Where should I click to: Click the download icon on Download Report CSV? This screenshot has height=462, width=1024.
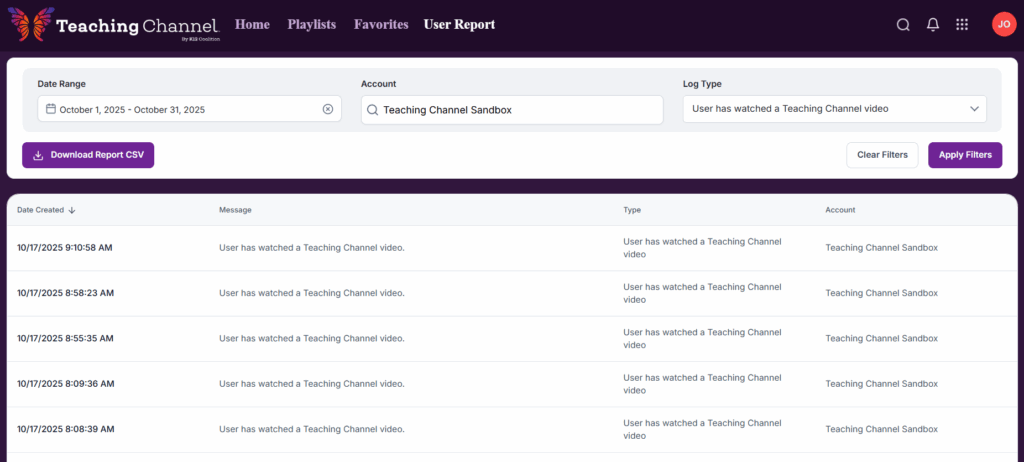tap(39, 156)
